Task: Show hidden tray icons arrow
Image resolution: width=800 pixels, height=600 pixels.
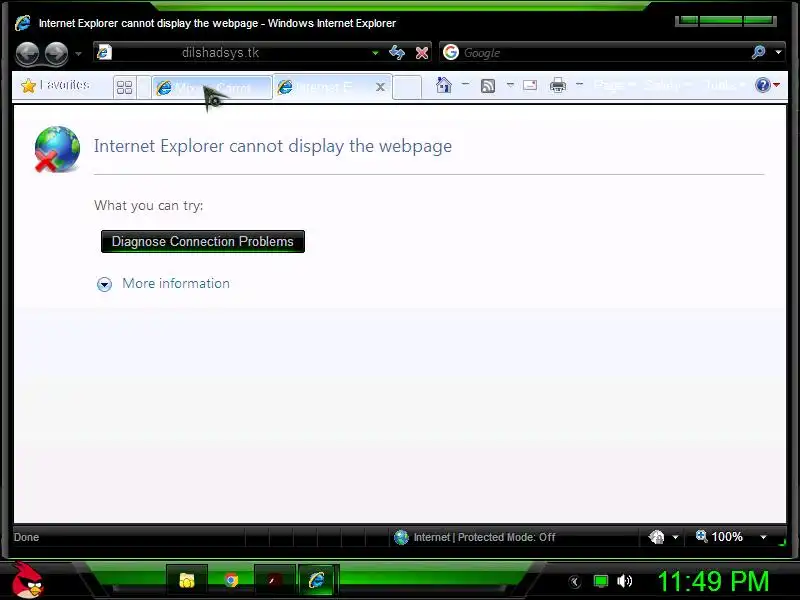Action: [x=575, y=582]
